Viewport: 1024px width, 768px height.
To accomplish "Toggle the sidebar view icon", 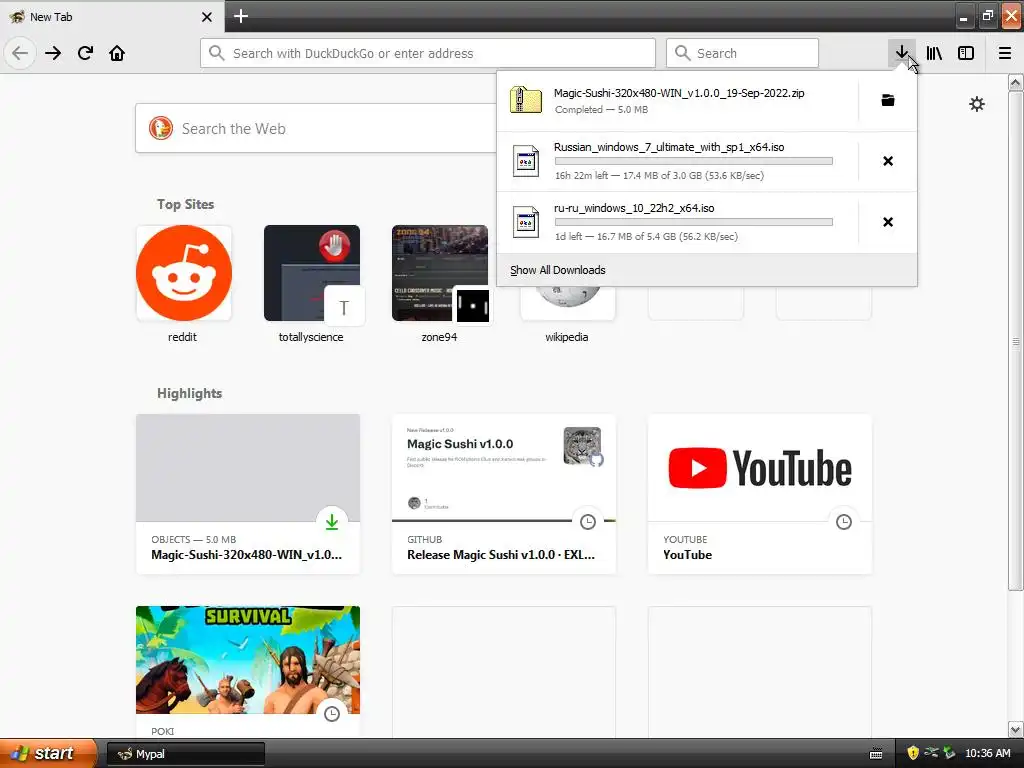I will pos(966,53).
